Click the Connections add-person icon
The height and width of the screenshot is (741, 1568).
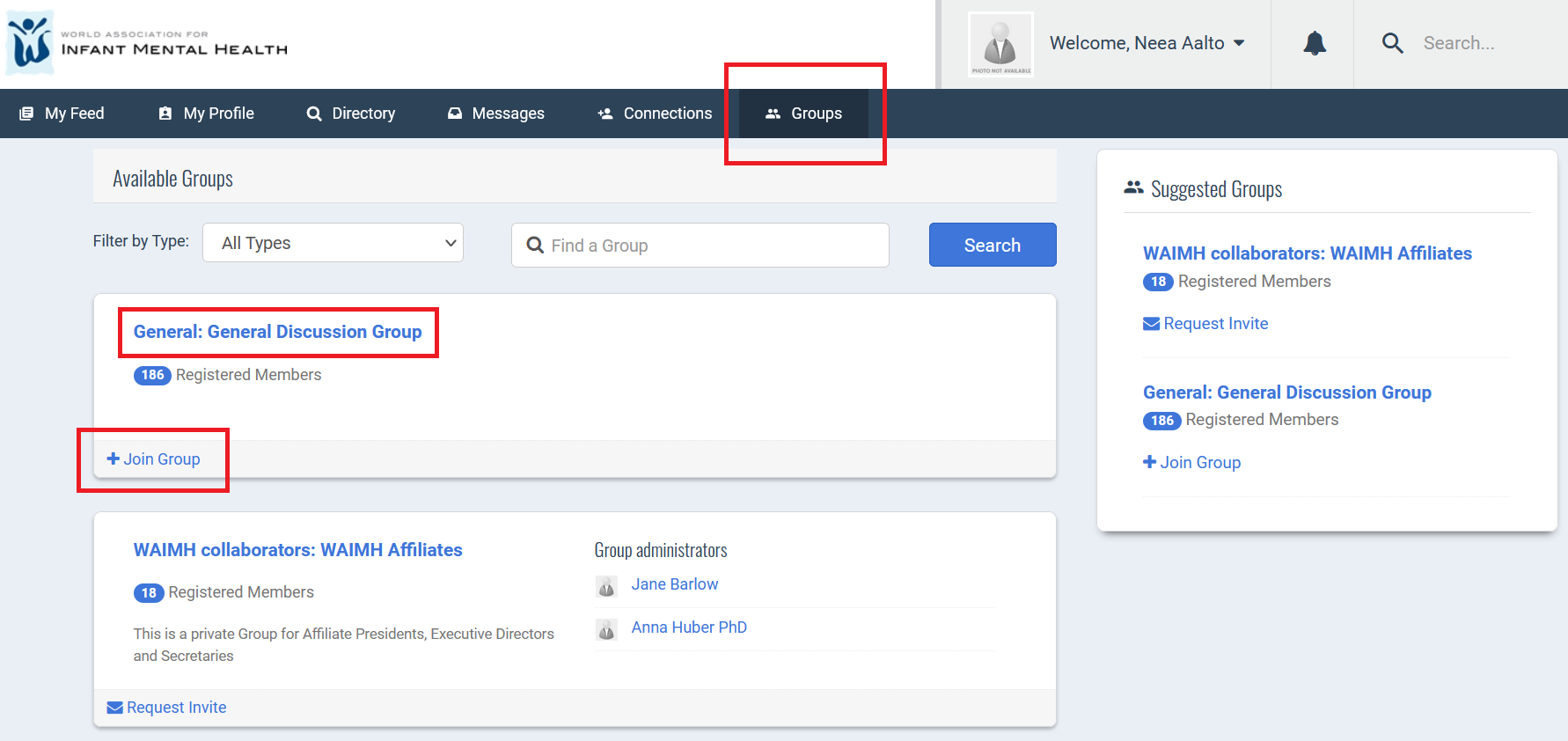coord(605,114)
